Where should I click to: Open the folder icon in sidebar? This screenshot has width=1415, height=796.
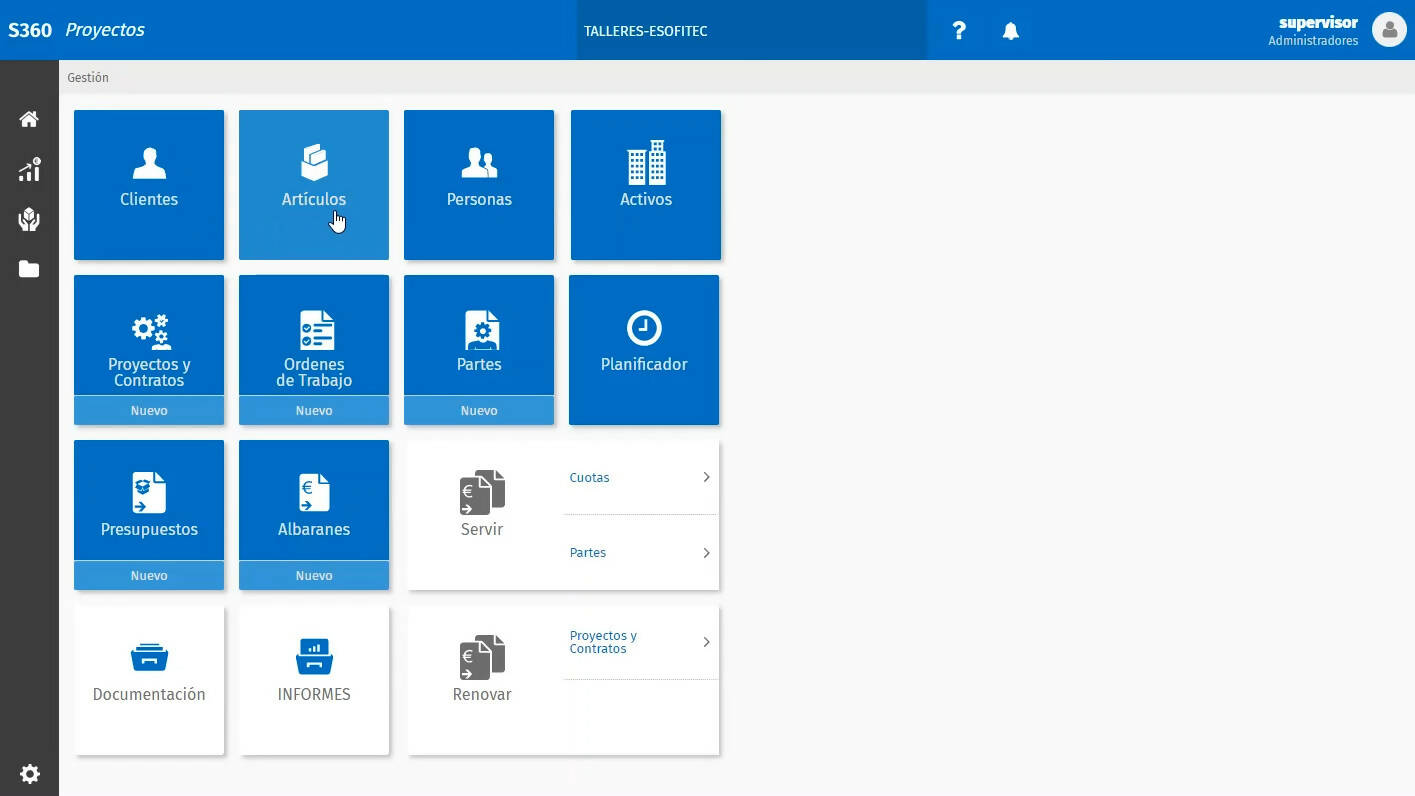tap(29, 269)
